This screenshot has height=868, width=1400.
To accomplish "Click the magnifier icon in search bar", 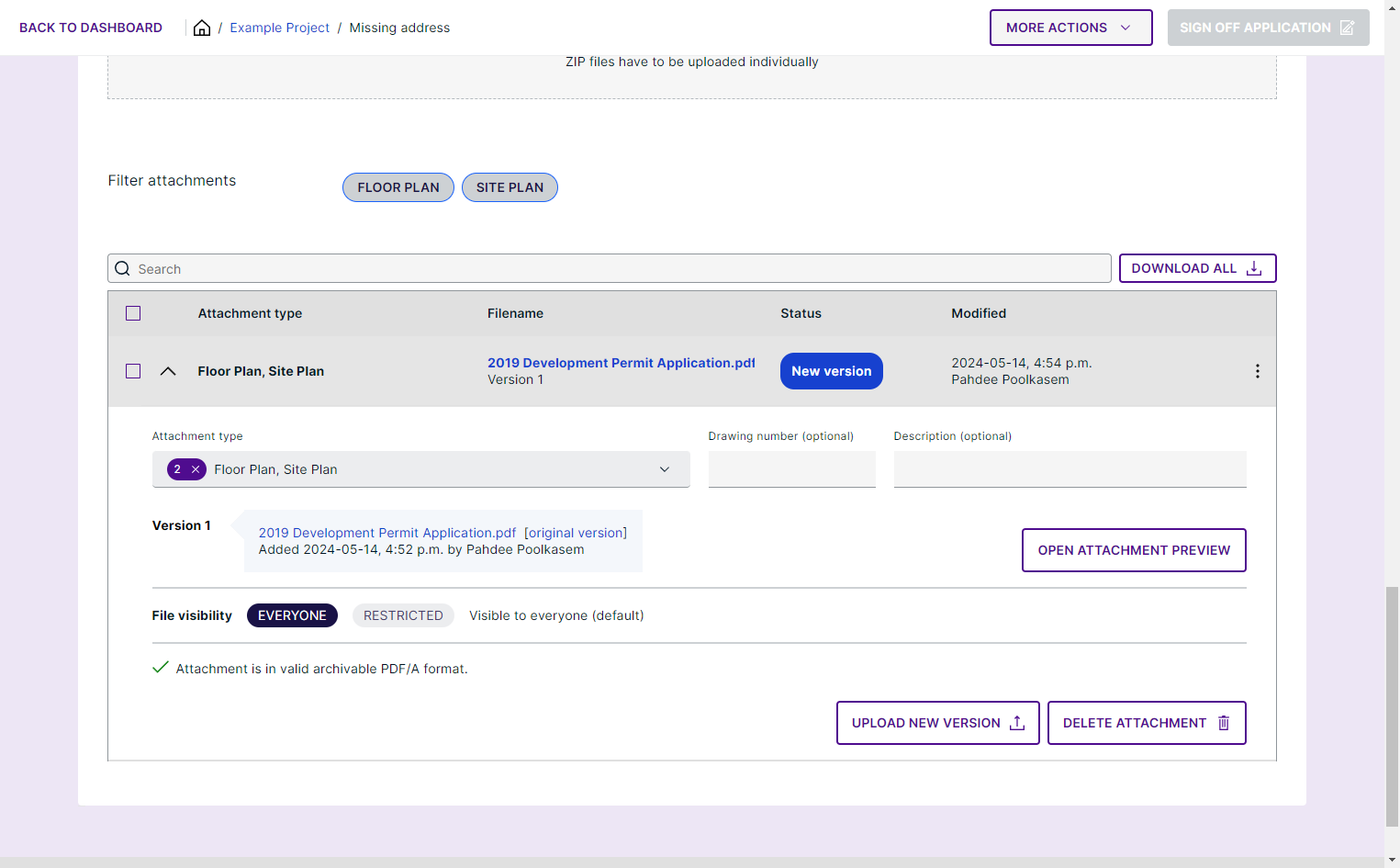I will [x=122, y=268].
